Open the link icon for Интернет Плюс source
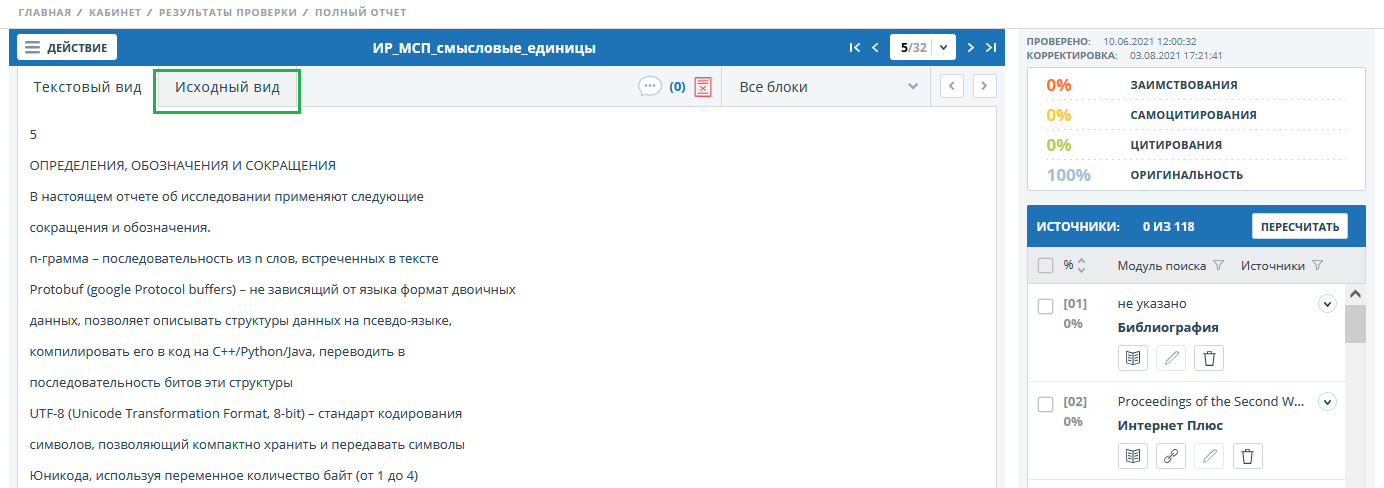This screenshot has width=1384, height=488. (1171, 456)
